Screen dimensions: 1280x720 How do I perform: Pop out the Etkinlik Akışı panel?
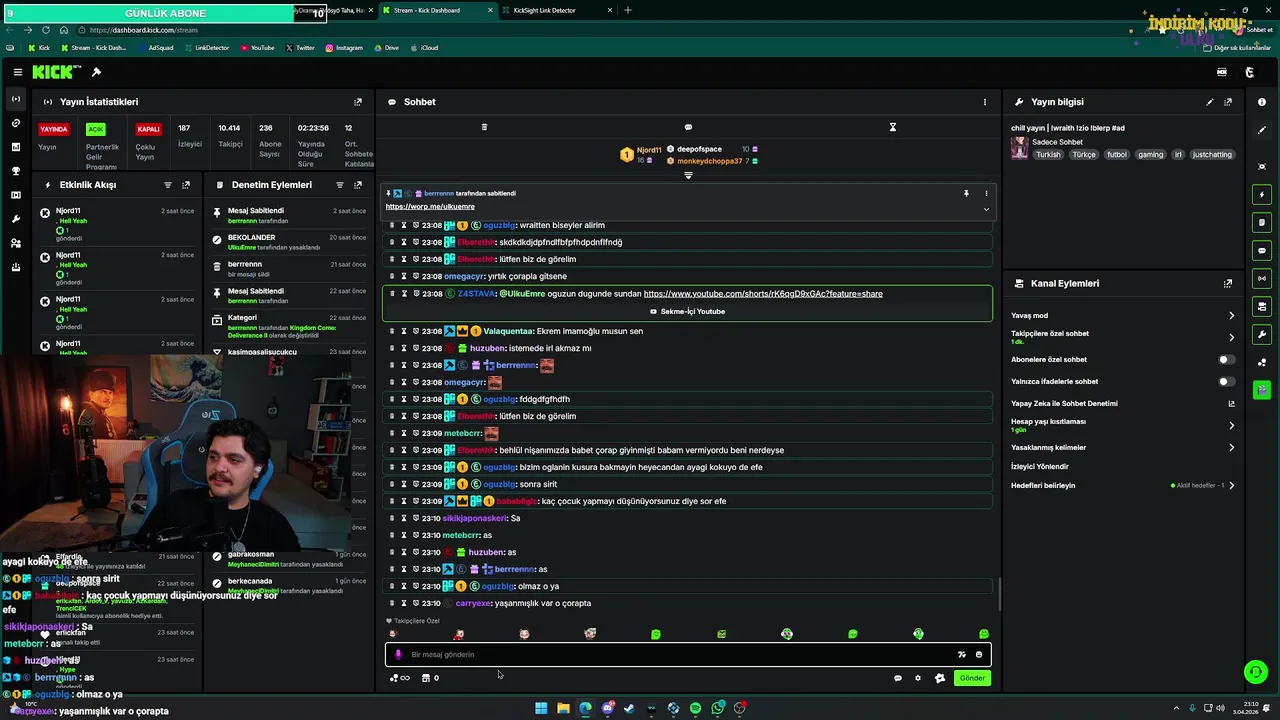pos(186,185)
